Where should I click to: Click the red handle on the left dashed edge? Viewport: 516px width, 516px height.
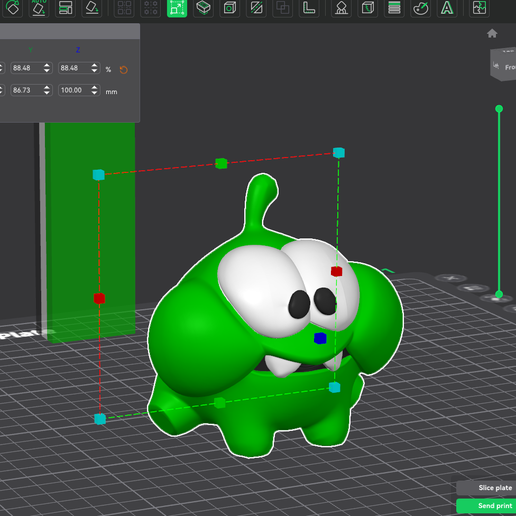(99, 298)
